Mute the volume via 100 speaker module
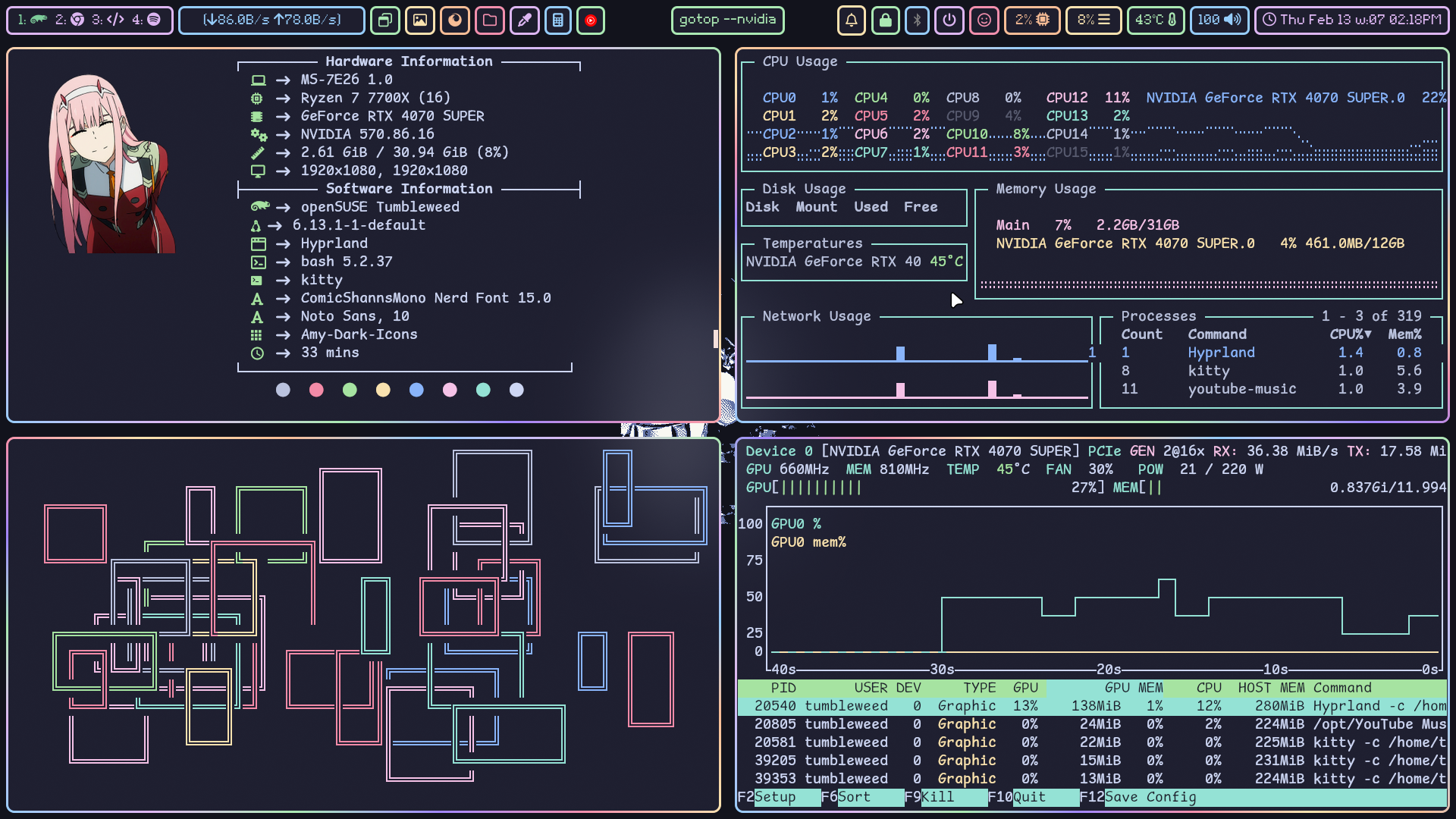The height and width of the screenshot is (819, 1456). 1219,20
